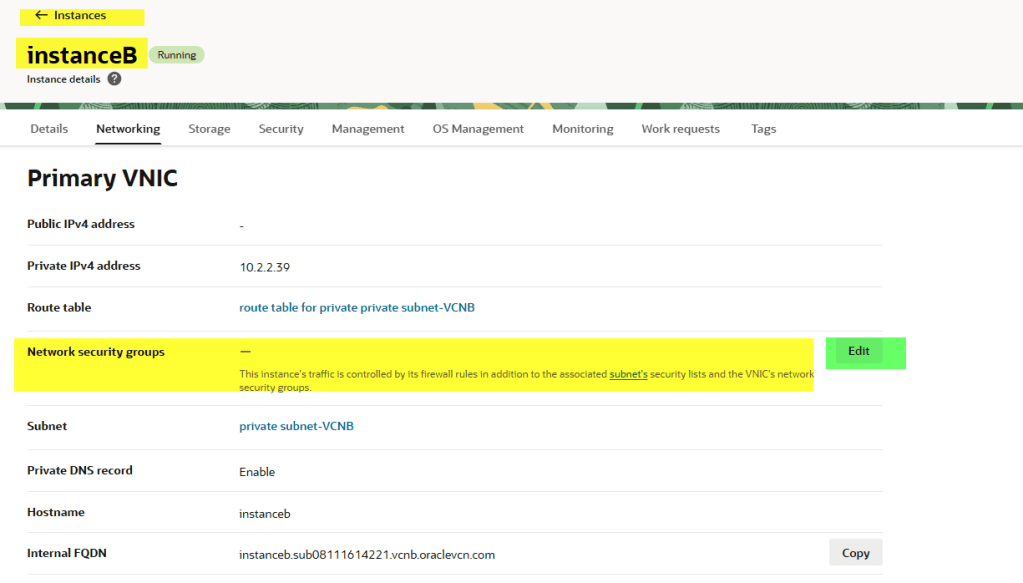
Task: Go to the Security tab
Action: 281,129
